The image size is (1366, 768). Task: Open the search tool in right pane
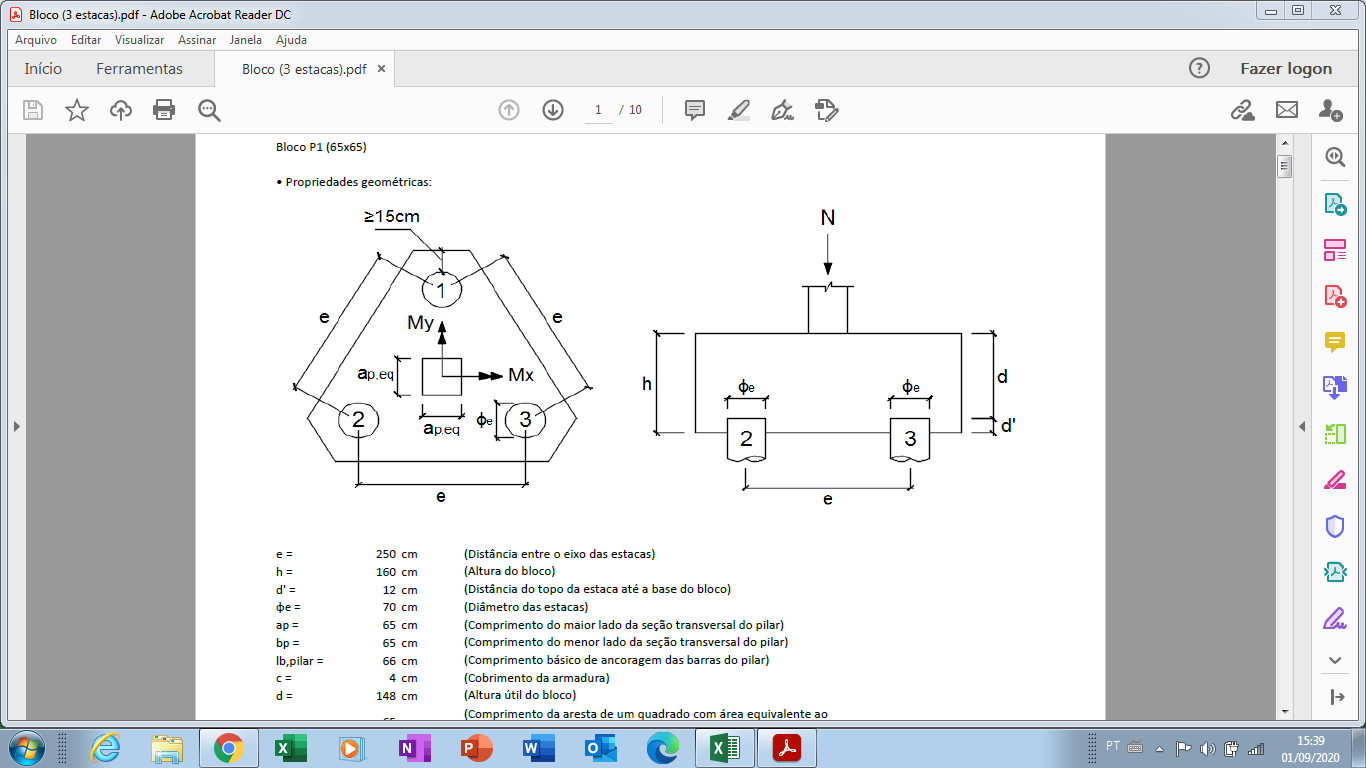click(1335, 157)
